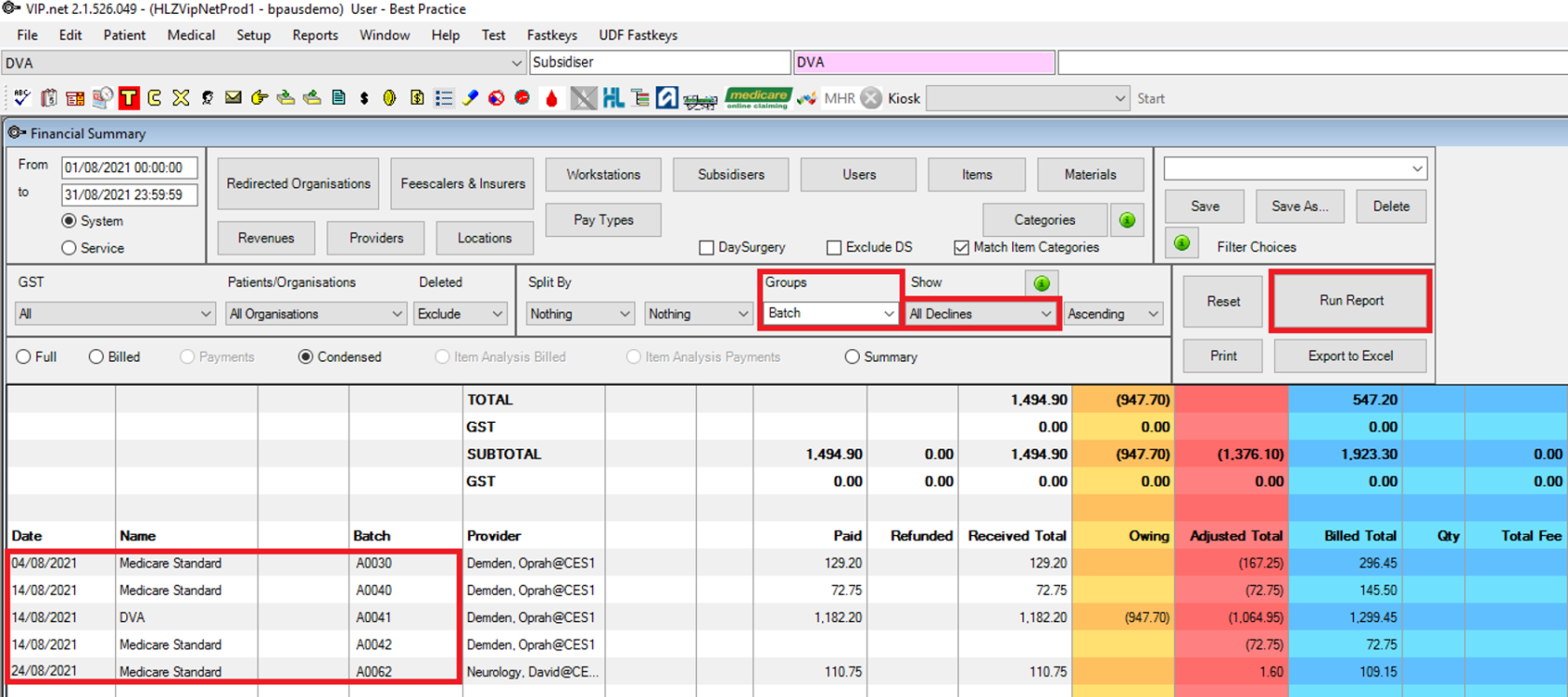1568x697 pixels.
Task: Click the gold coin toolbar icon
Action: [390, 97]
